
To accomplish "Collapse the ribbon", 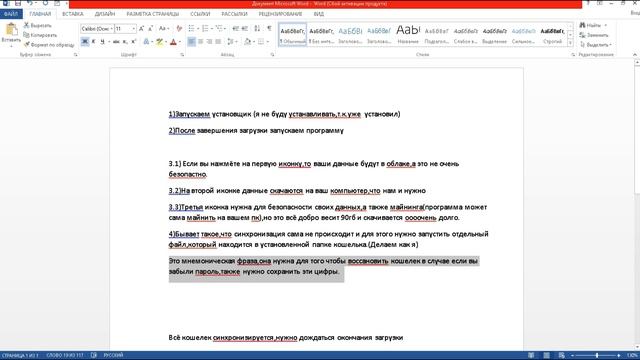I will point(635,55).
